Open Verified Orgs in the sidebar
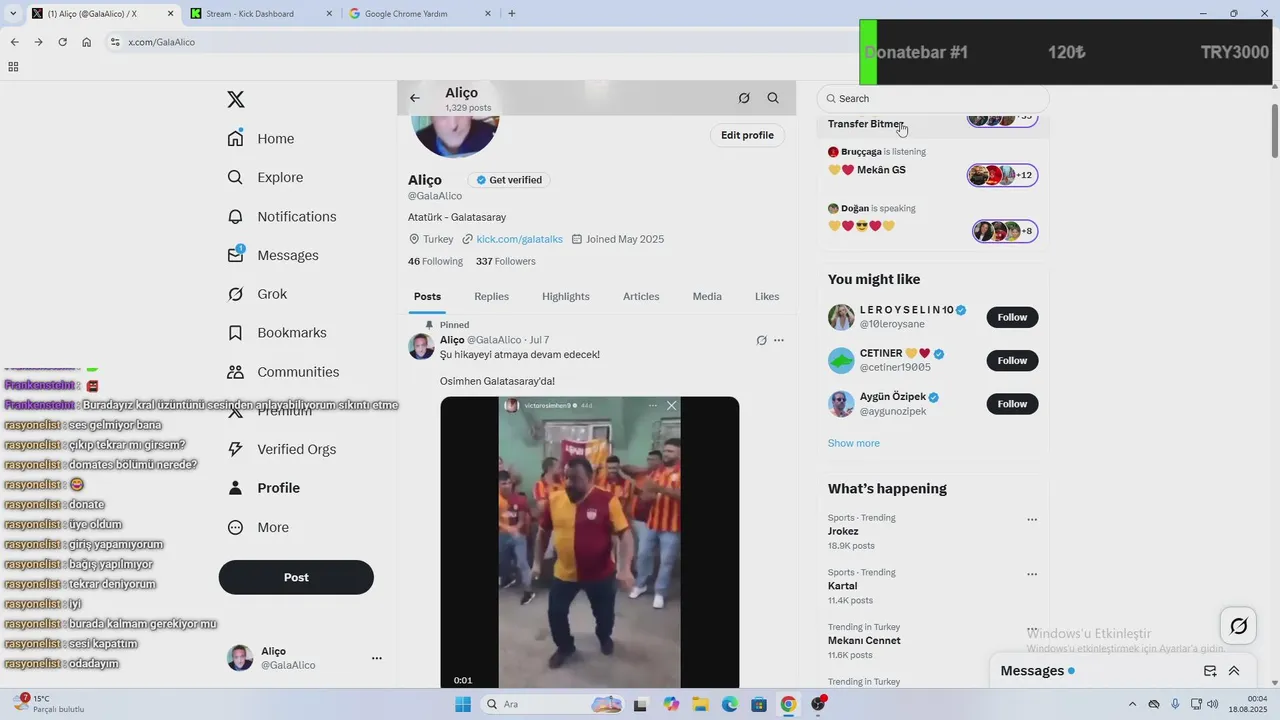 282,450
